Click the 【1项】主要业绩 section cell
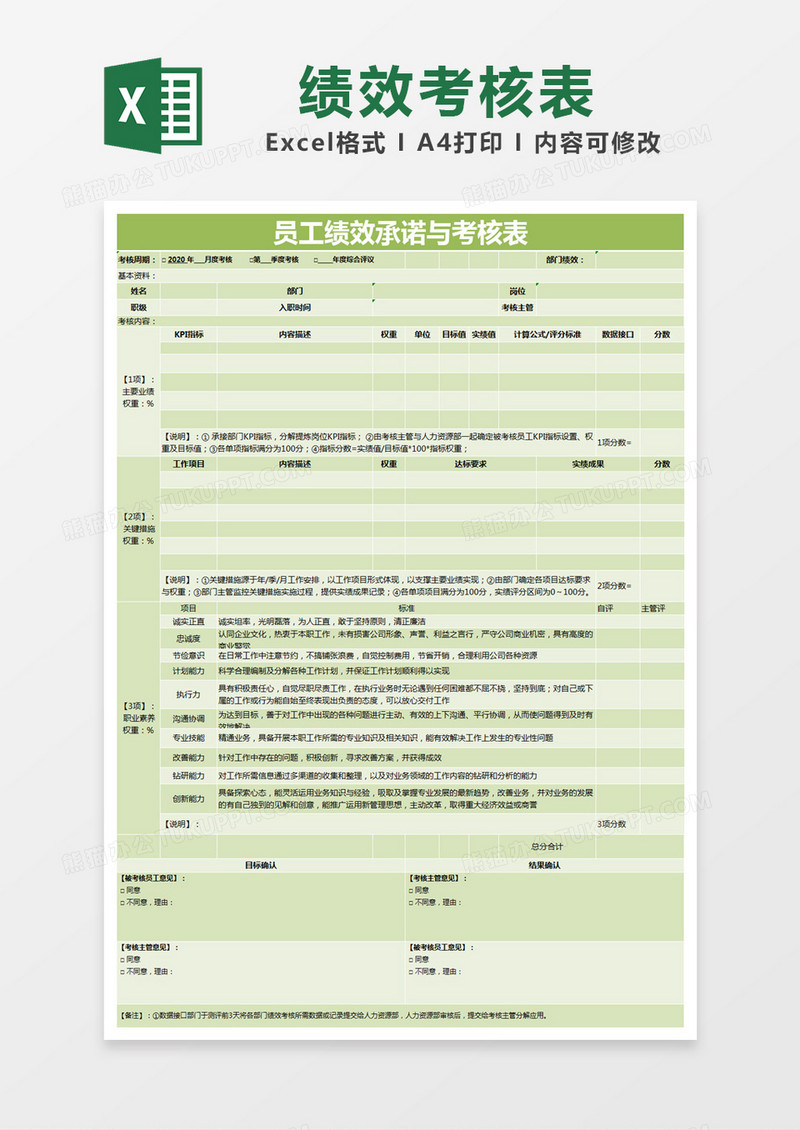 pos(138,391)
